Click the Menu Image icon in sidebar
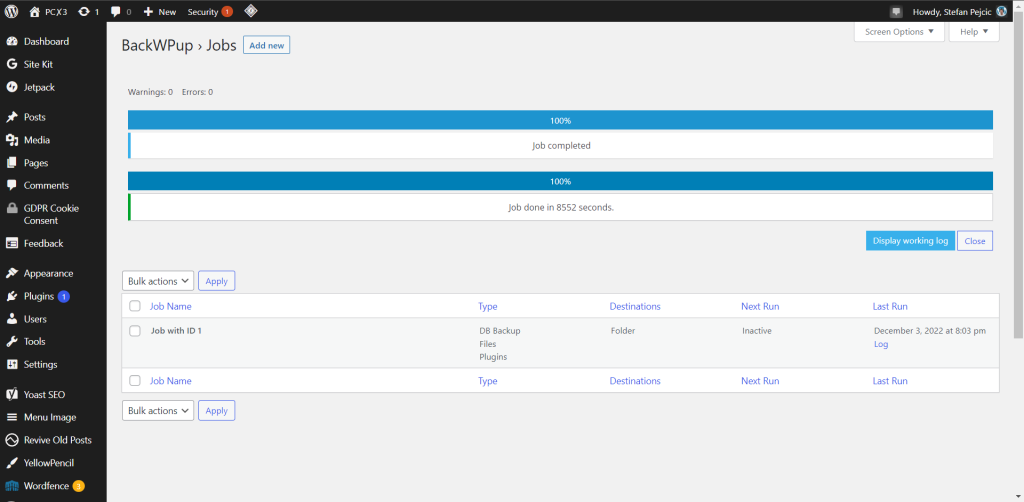Screen dimensions: 1024x502 point(12,417)
